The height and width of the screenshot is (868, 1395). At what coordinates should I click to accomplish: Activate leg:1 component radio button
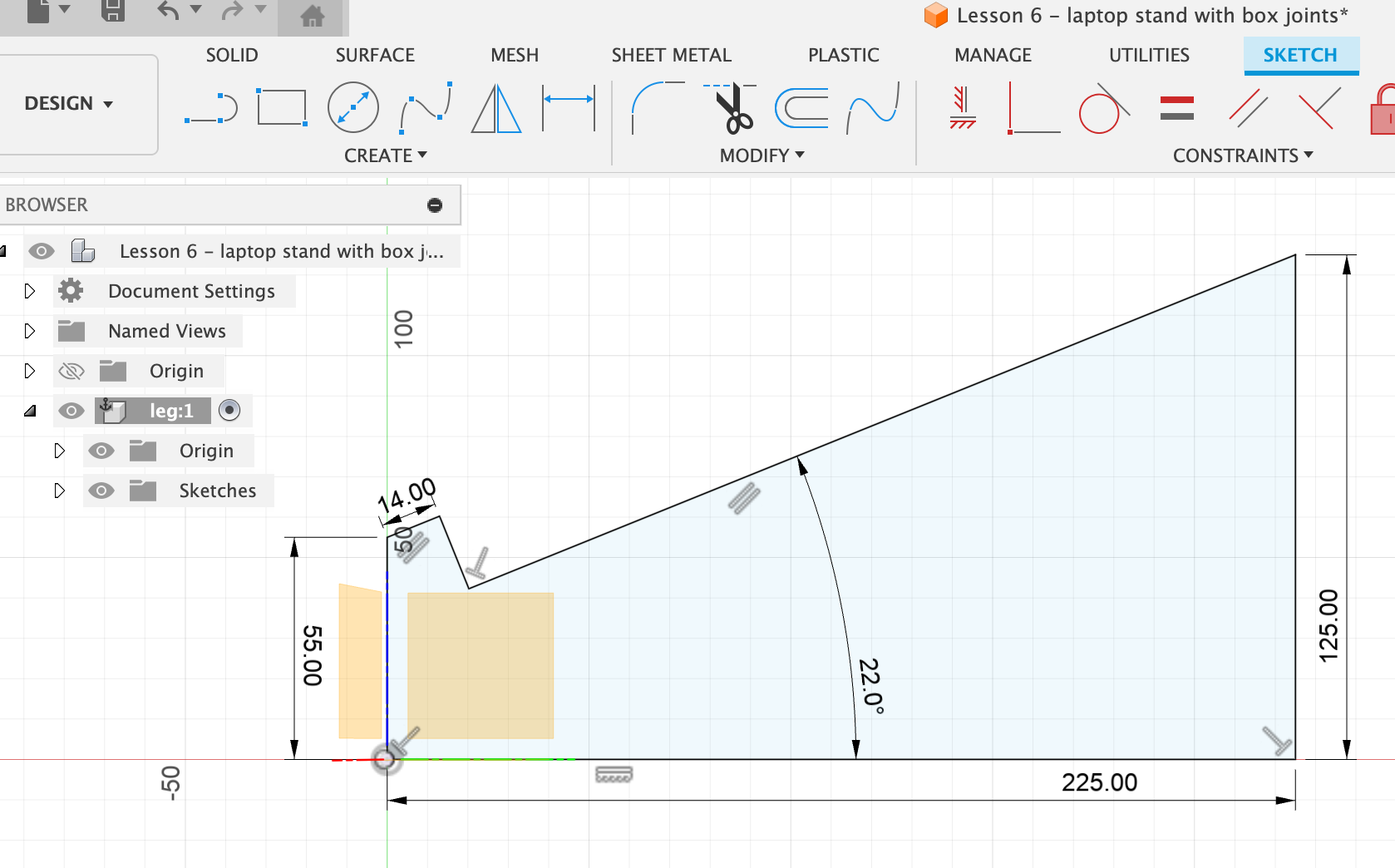229,410
